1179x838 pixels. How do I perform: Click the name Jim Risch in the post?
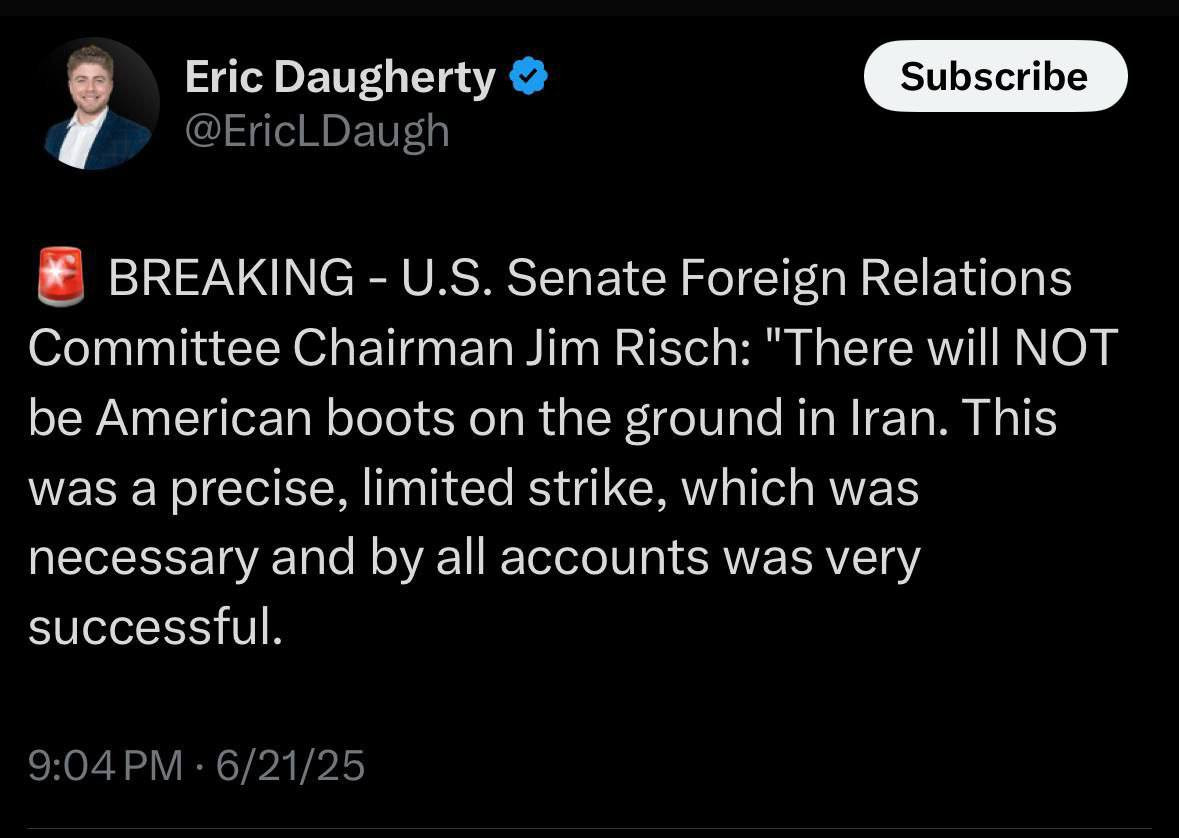(x=626, y=348)
